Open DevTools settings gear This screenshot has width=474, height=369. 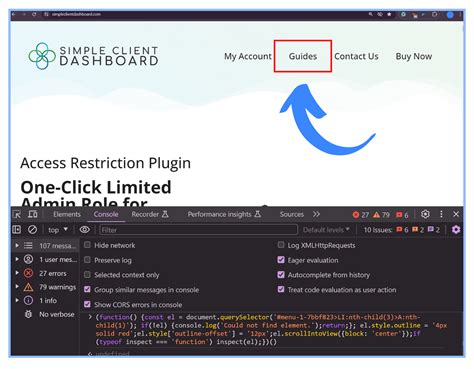(425, 214)
